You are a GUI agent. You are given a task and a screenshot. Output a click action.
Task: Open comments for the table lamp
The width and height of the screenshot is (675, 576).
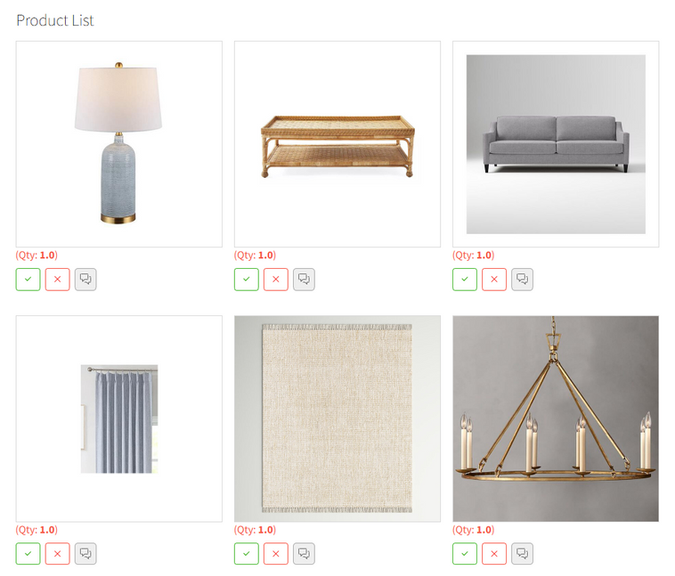point(85,279)
